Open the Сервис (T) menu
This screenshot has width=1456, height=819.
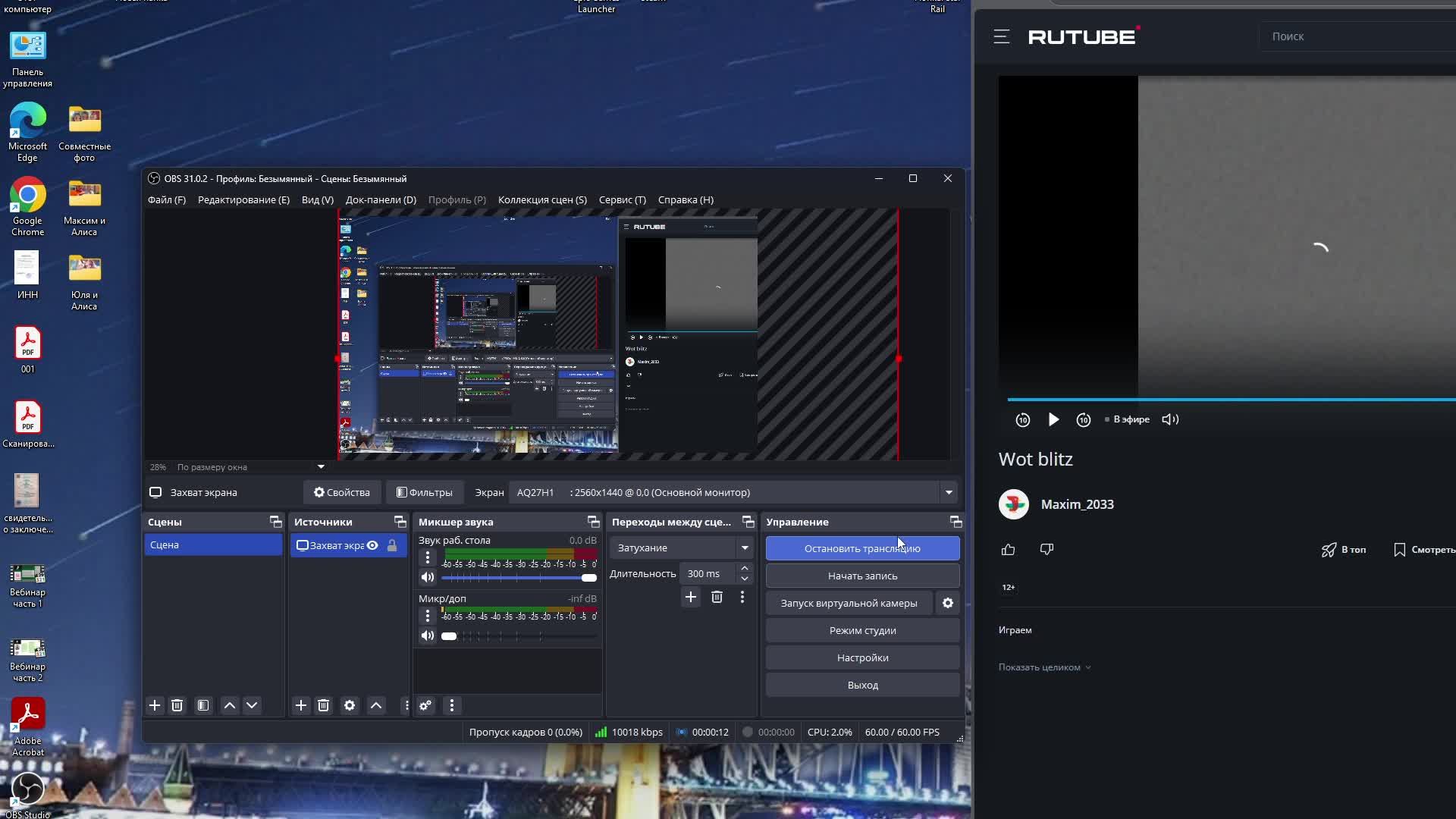(622, 199)
